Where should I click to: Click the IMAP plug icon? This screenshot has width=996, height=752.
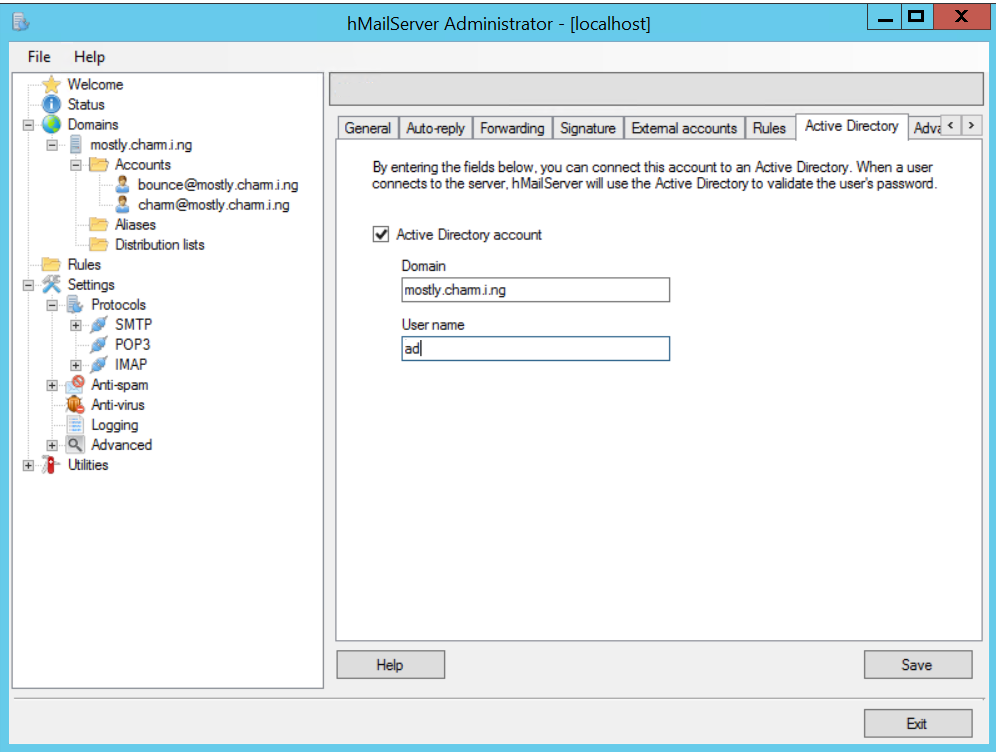(x=98, y=365)
